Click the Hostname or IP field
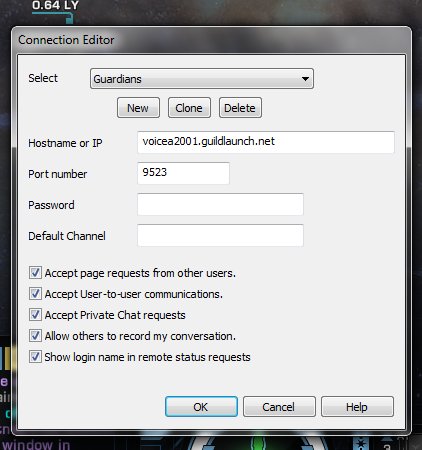The height and width of the screenshot is (450, 422). tap(266, 142)
